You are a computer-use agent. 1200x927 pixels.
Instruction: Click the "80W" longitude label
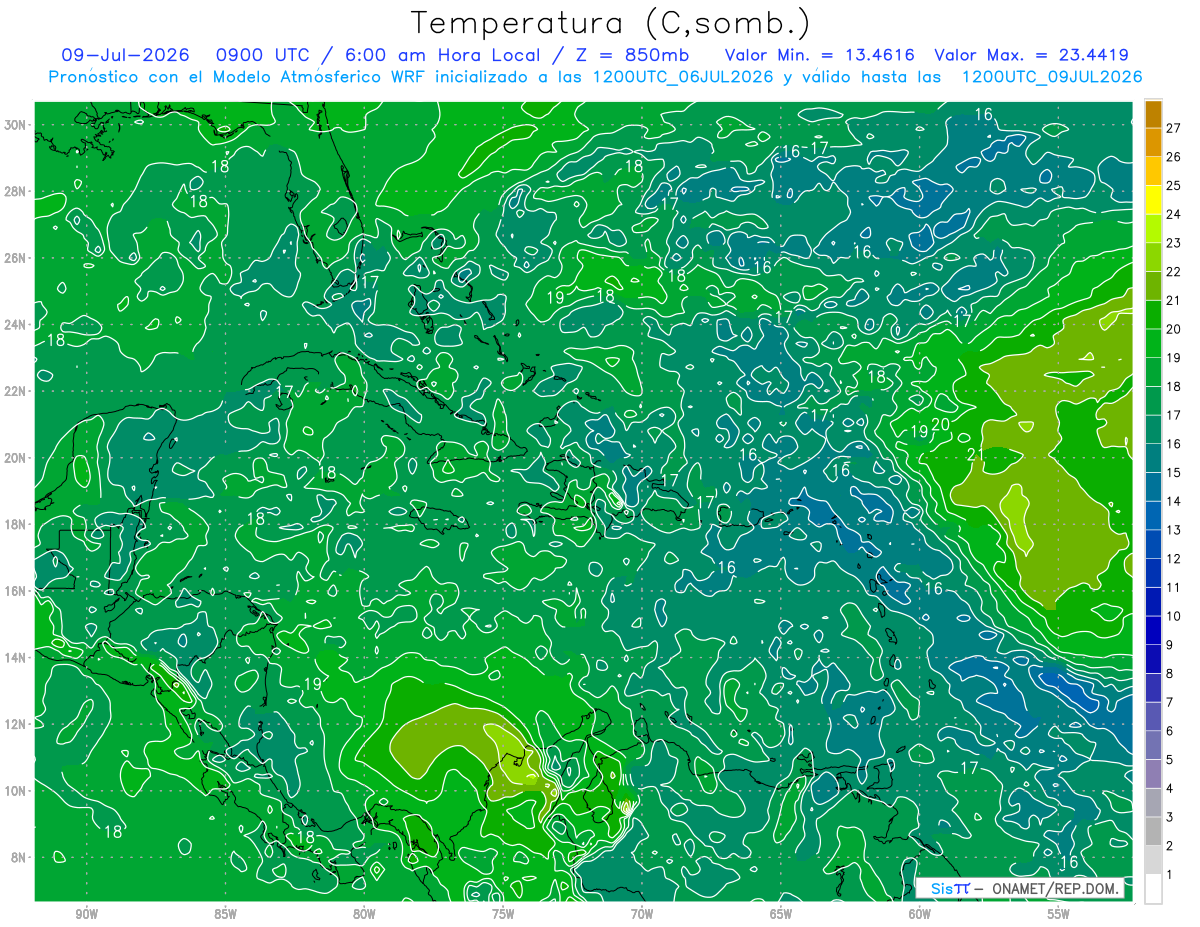coord(364,914)
